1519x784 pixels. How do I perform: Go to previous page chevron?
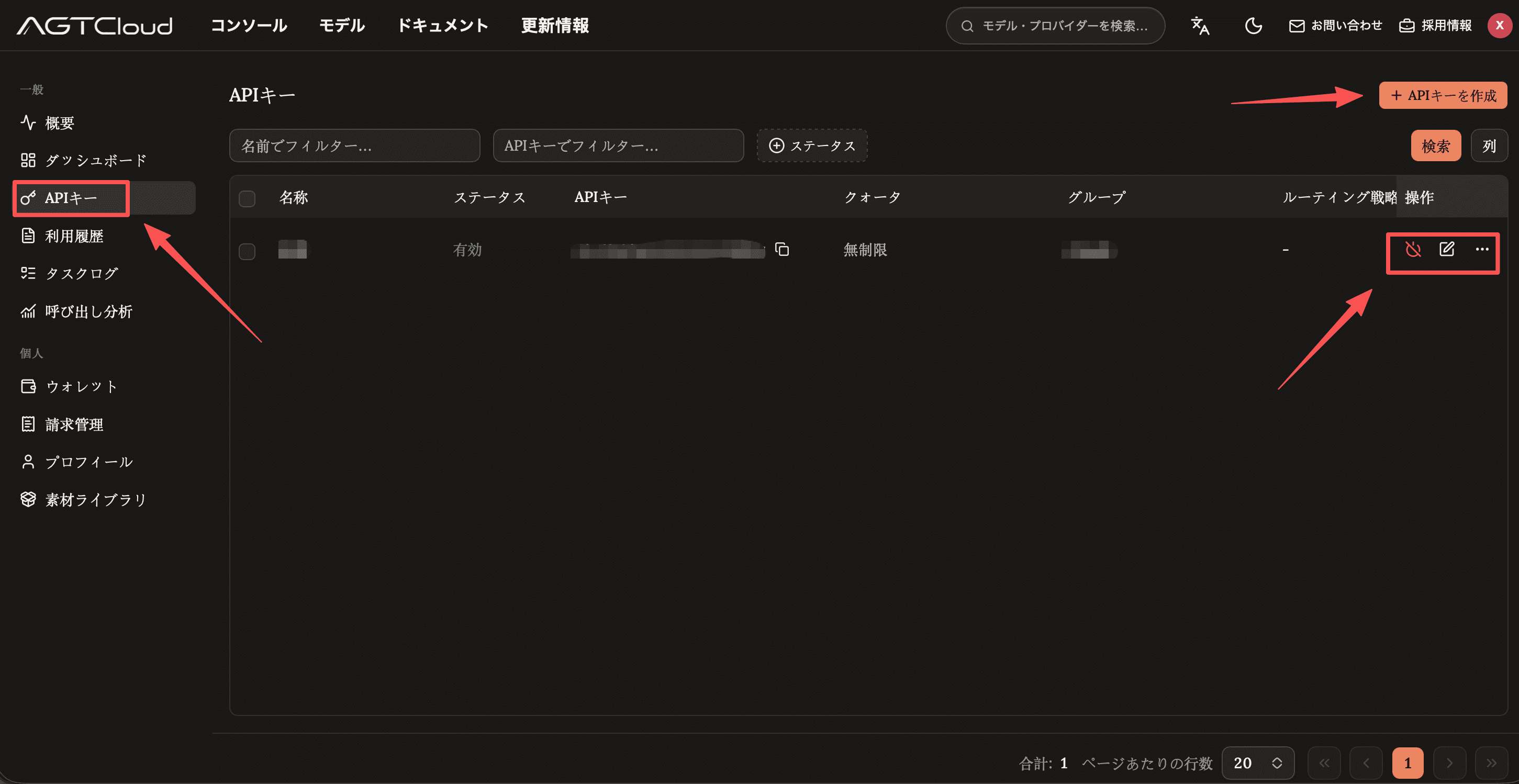pos(1366,763)
